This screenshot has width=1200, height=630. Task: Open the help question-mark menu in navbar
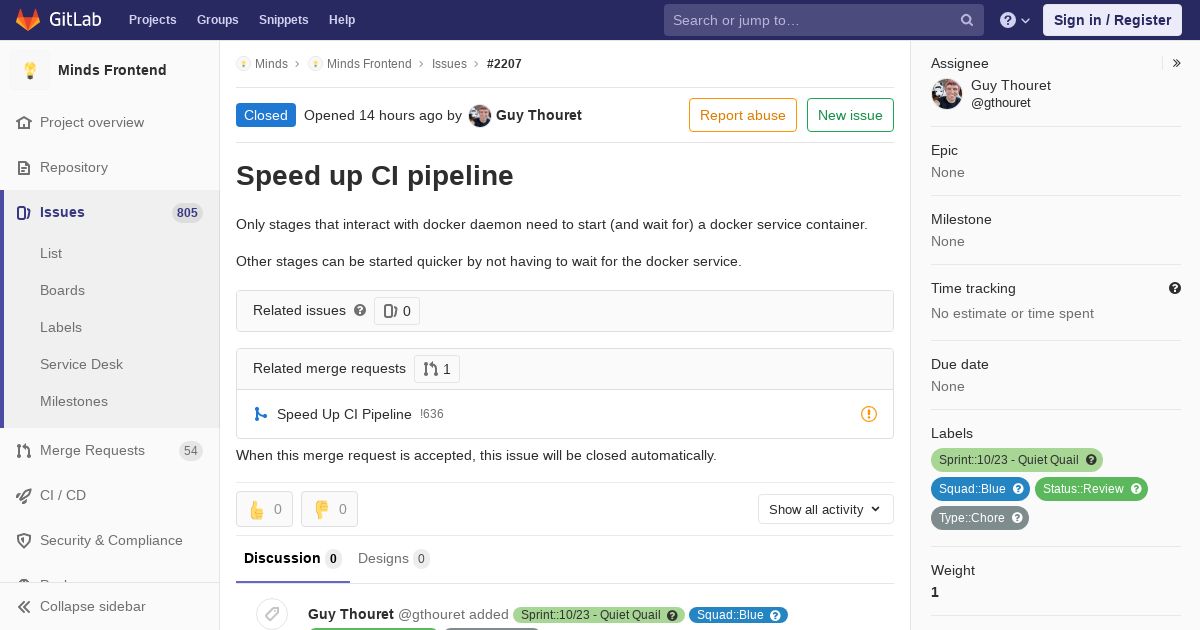point(1015,20)
